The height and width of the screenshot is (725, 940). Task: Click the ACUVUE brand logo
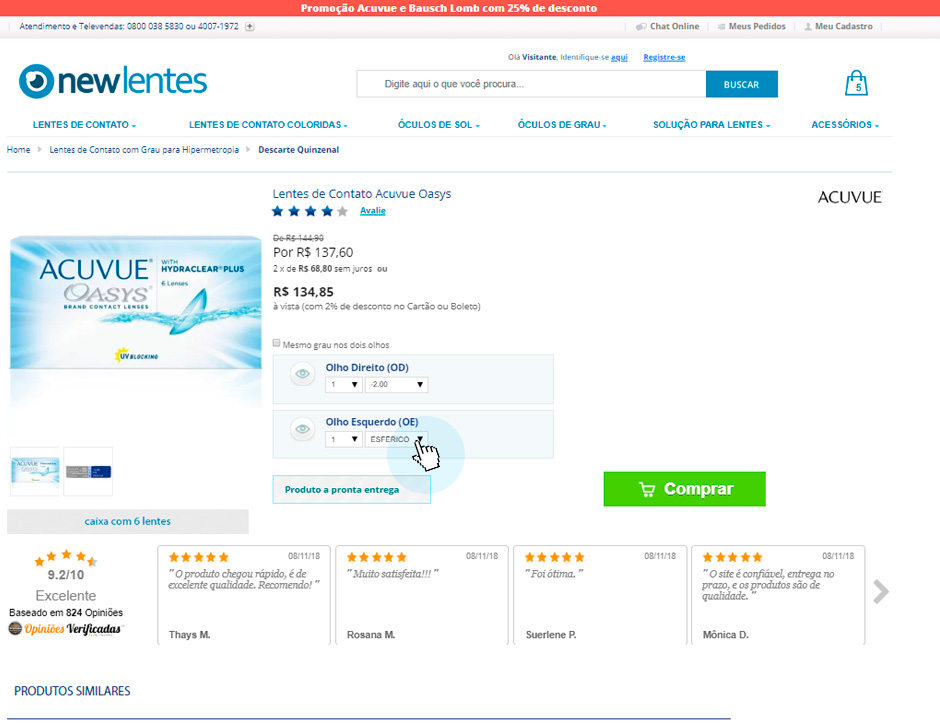[x=849, y=197]
